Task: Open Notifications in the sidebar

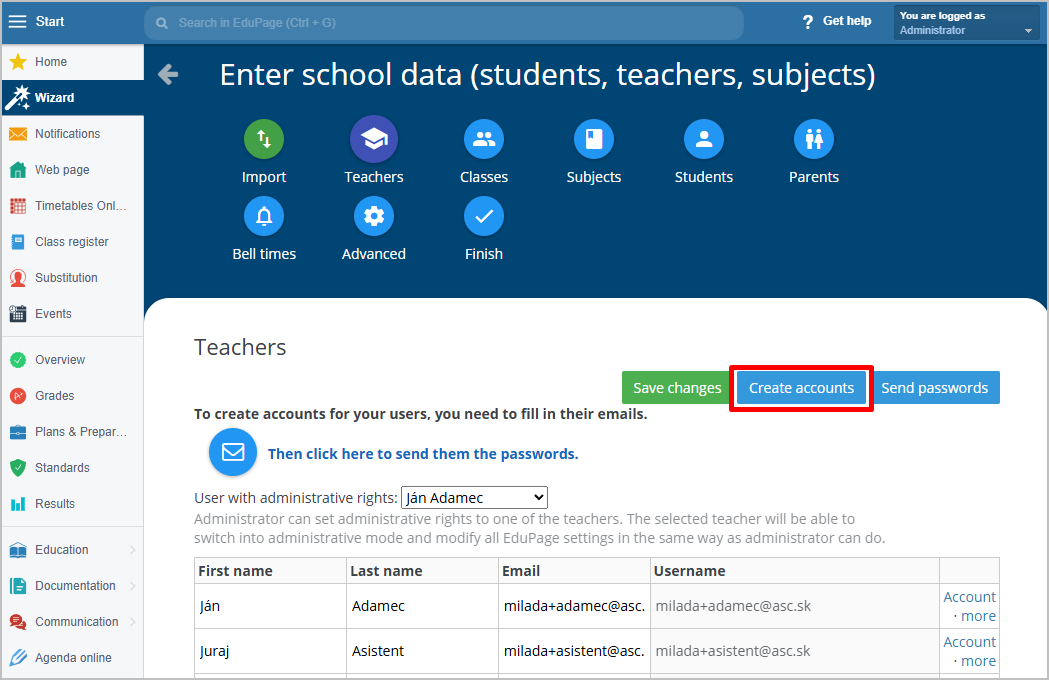Action: pos(67,134)
